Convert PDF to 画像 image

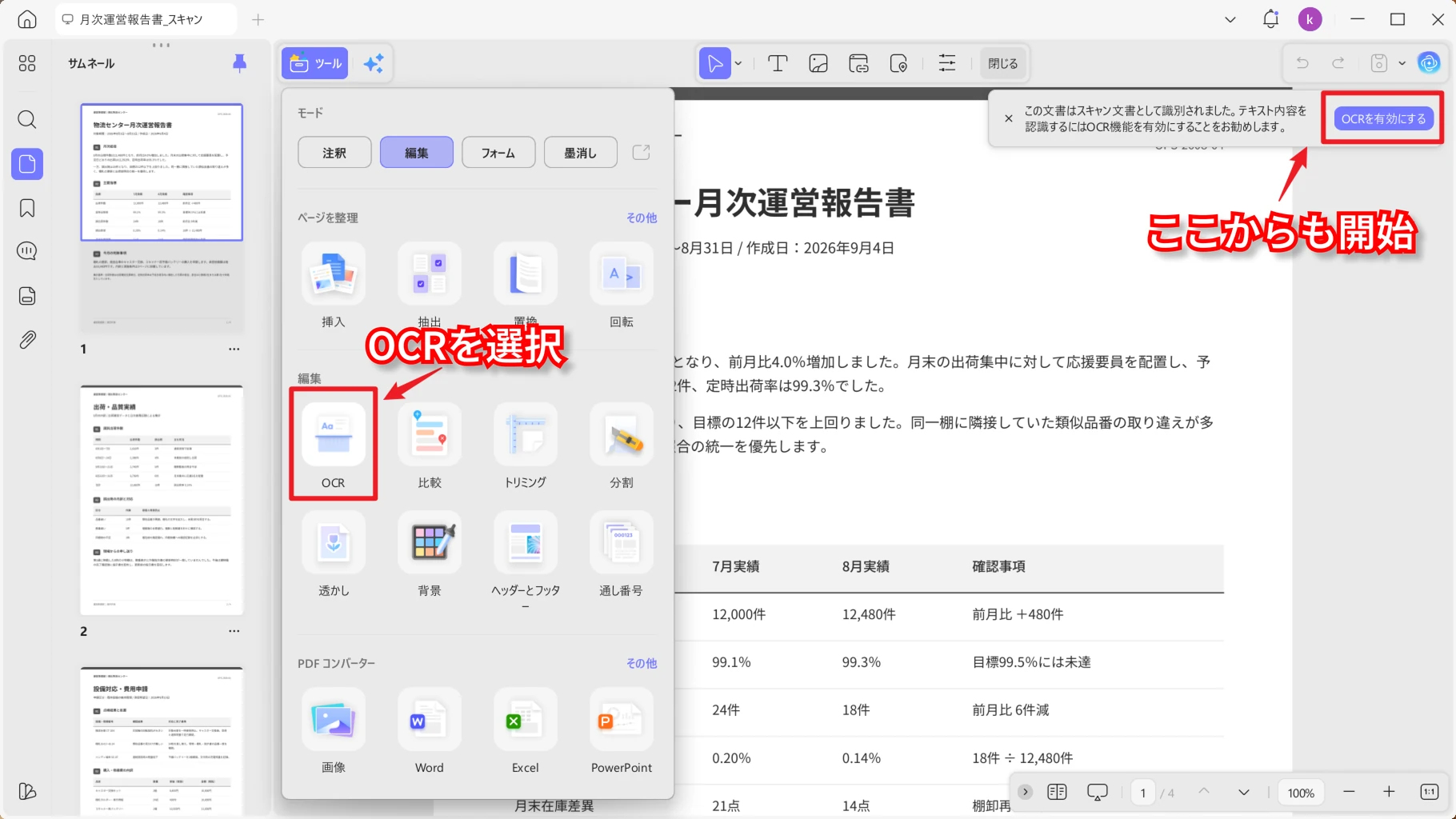[x=334, y=730]
